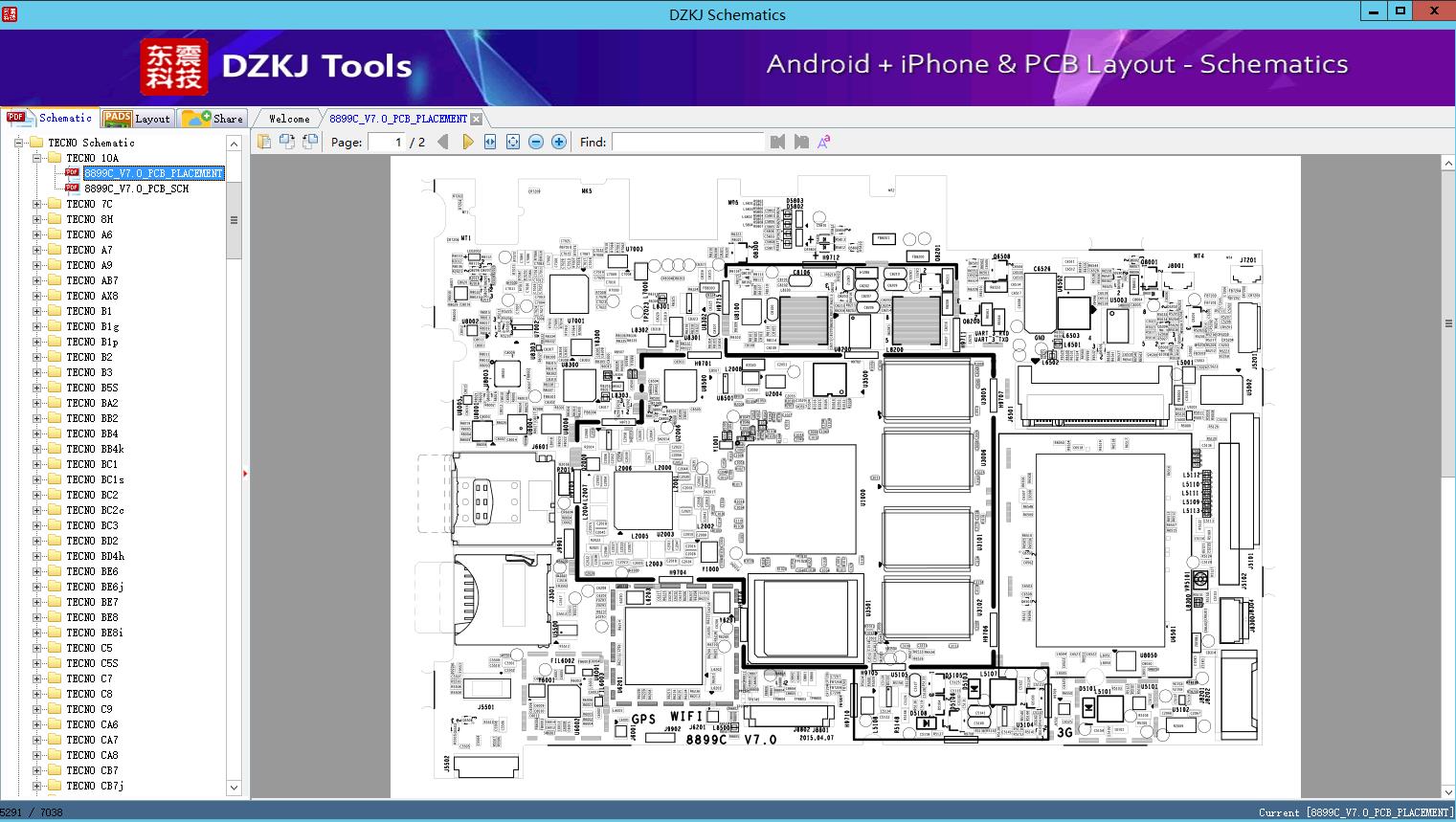Go to the previous page
Screen dimensions: 1456x822
[x=442, y=142]
